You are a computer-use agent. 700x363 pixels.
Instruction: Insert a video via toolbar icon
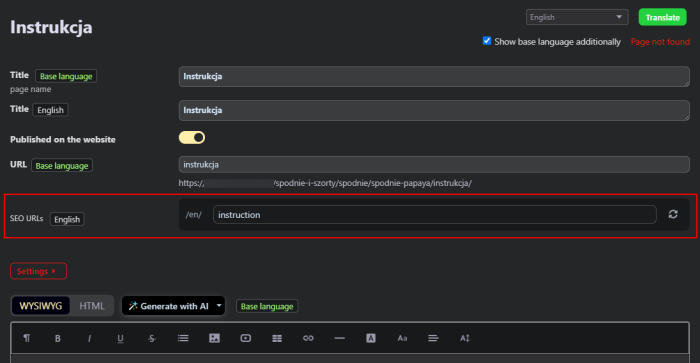(246, 338)
